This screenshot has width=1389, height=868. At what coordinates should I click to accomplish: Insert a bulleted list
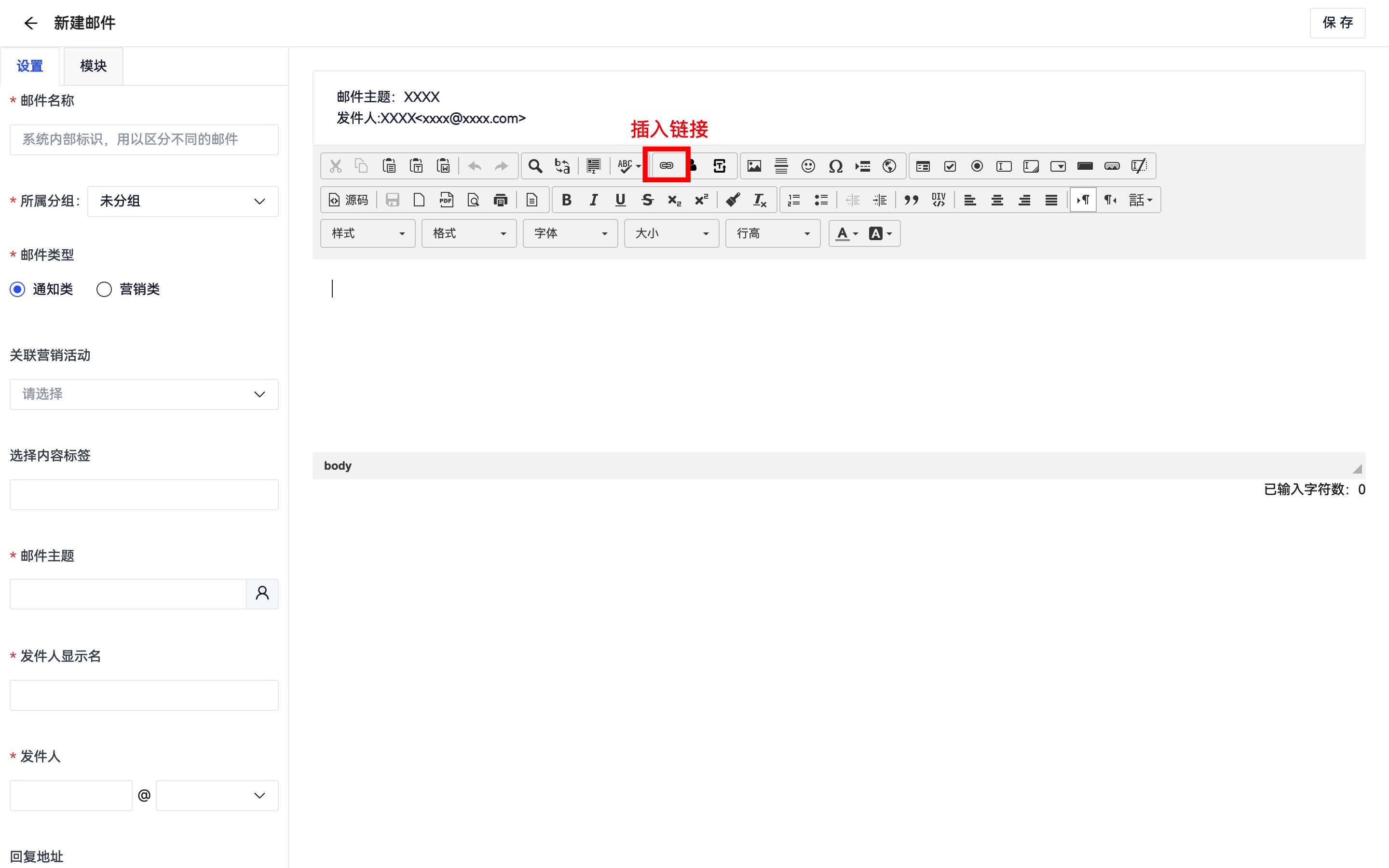(821, 200)
